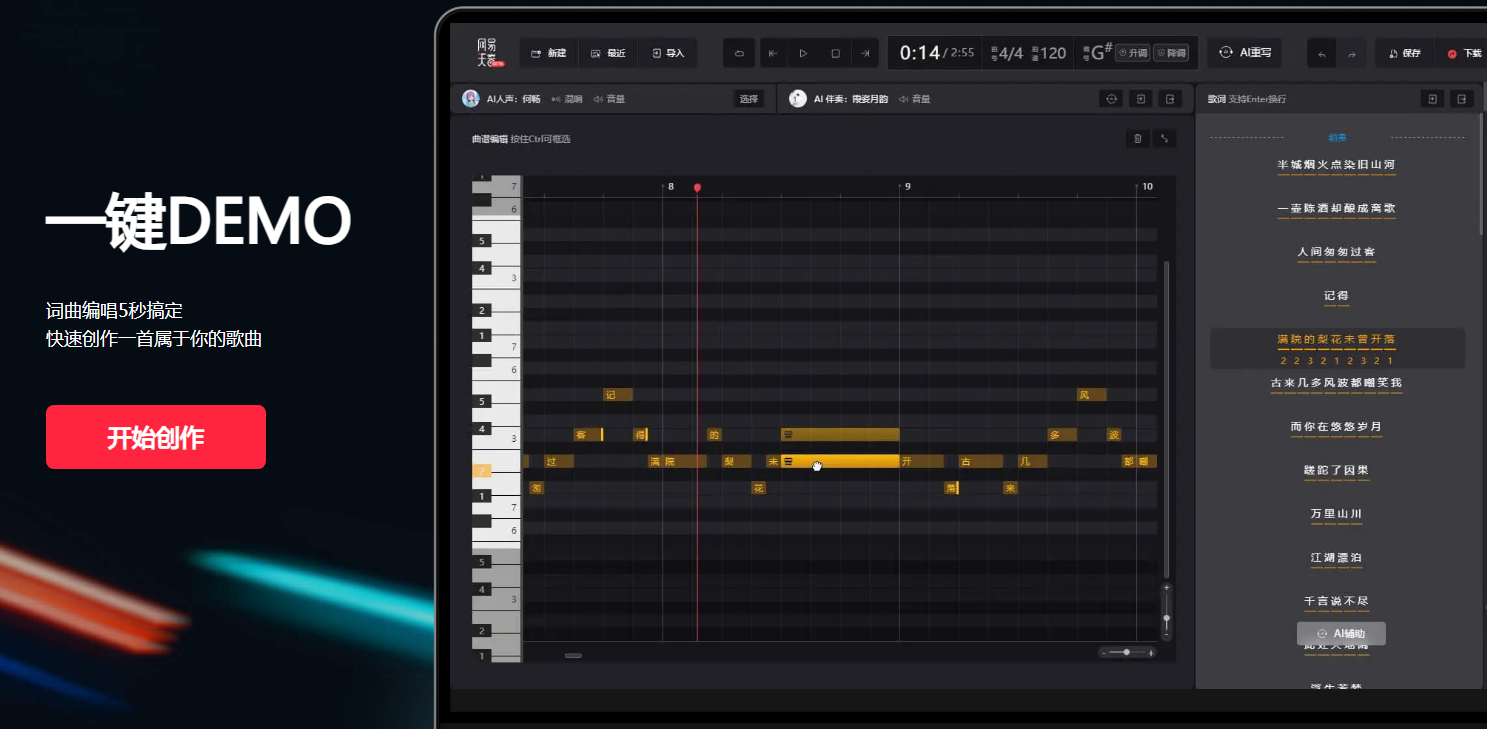Click the AI vocal singer avatar
The height and width of the screenshot is (729, 1487).
[x=471, y=98]
